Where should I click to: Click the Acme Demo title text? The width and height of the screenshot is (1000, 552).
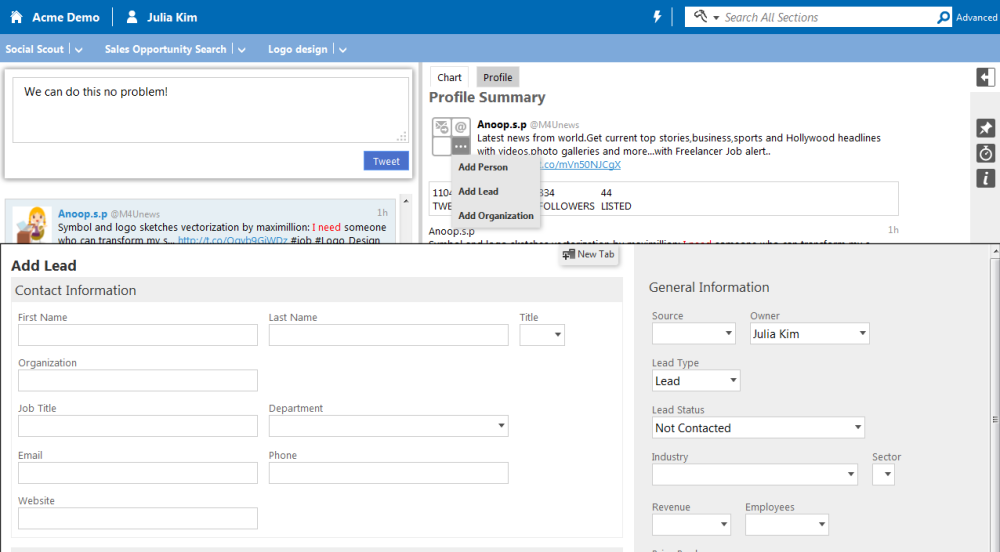(x=66, y=17)
